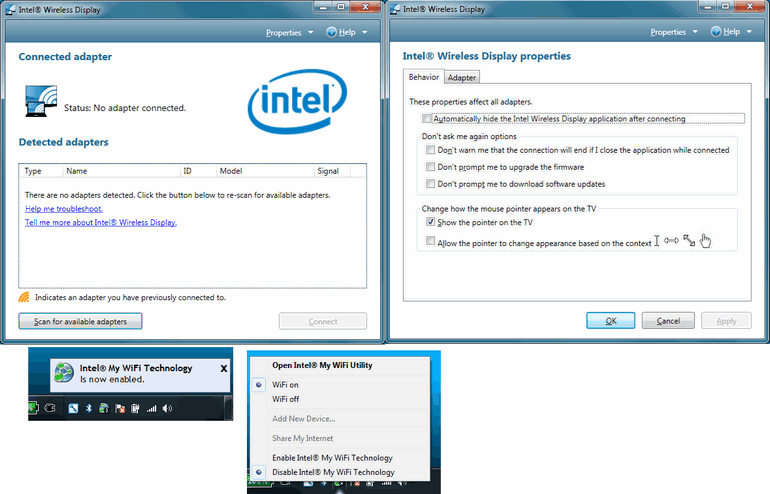Click the Action Center flag tray icon
The height and width of the screenshot is (494, 770).
[x=120, y=408]
